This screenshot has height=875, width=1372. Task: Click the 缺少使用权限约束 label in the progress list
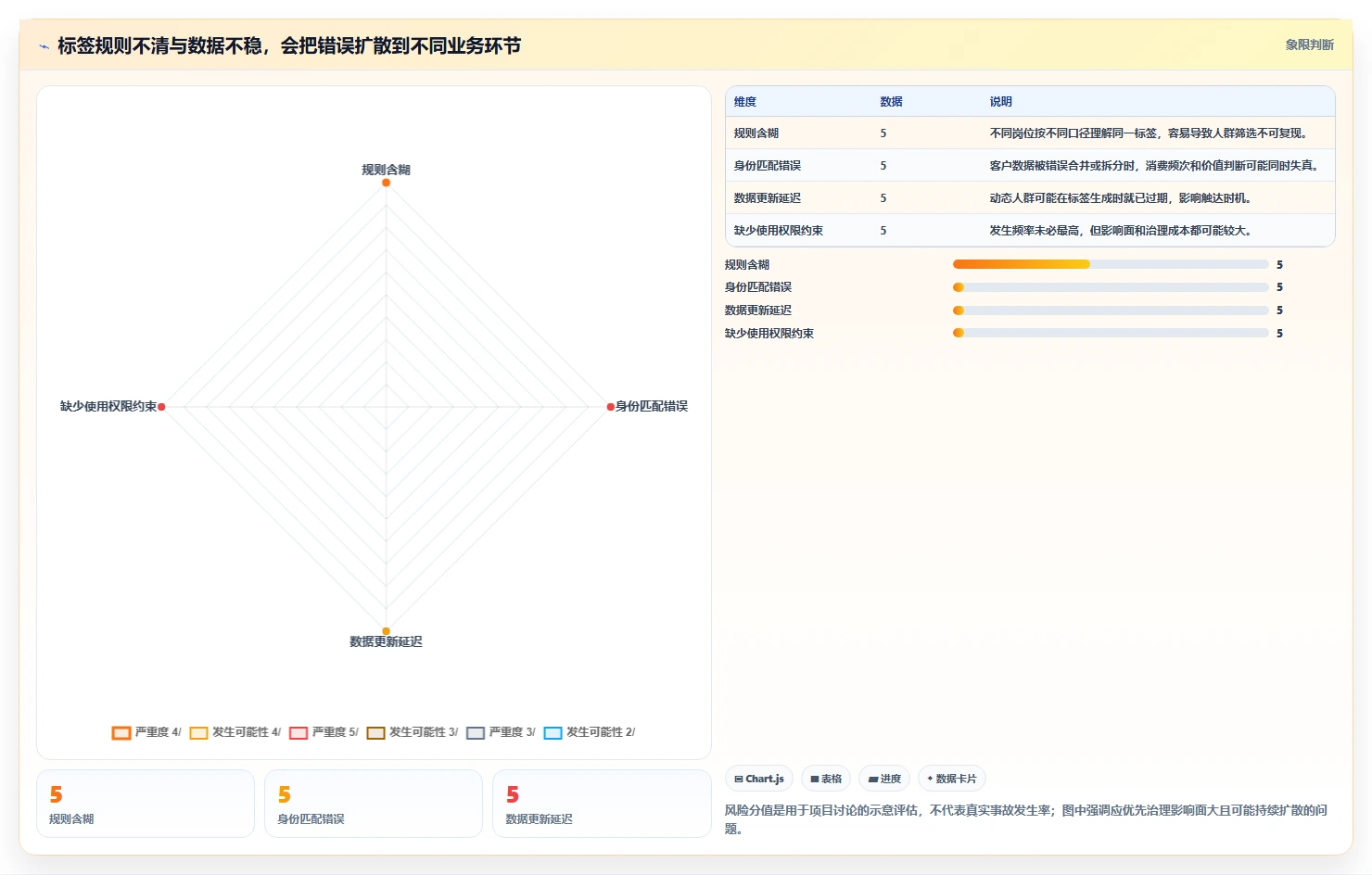click(769, 334)
